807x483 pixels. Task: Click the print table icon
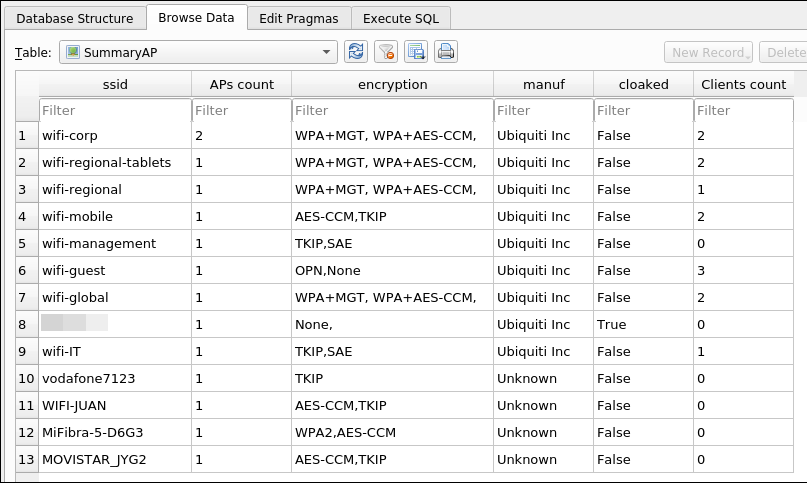click(x=446, y=52)
